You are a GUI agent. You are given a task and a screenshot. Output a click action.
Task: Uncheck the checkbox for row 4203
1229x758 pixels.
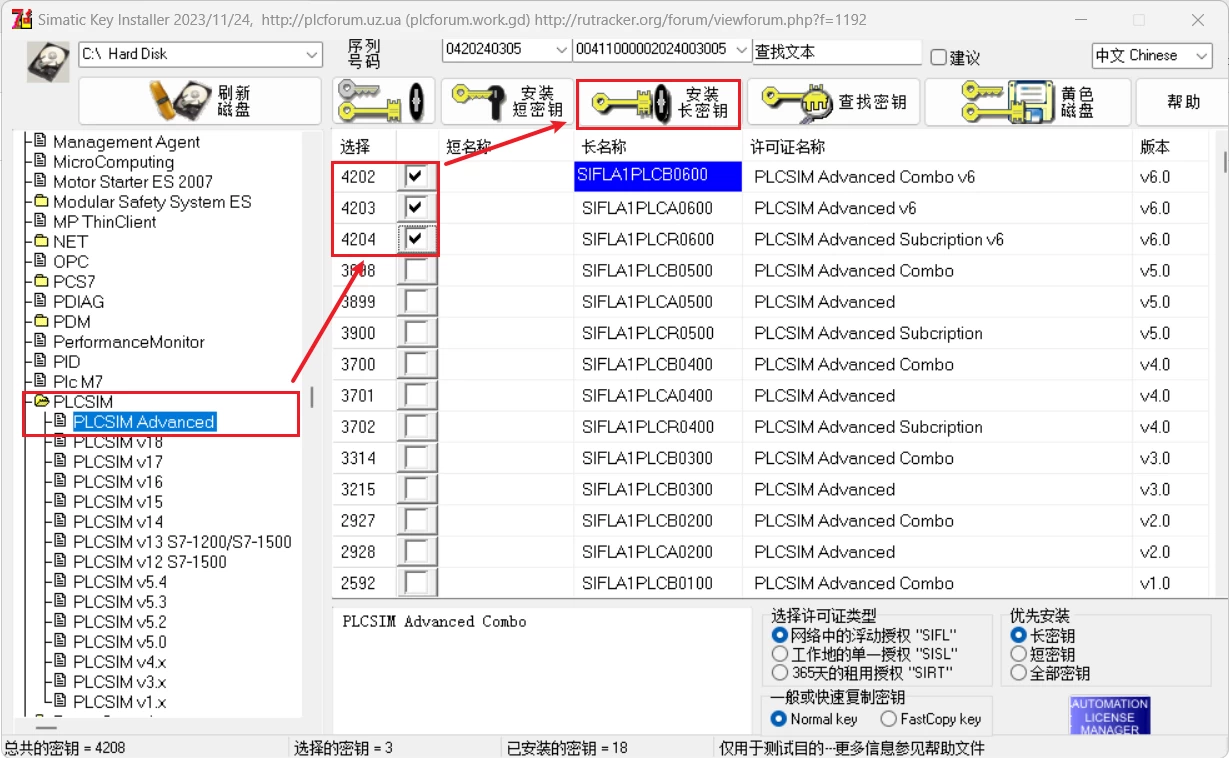click(416, 208)
